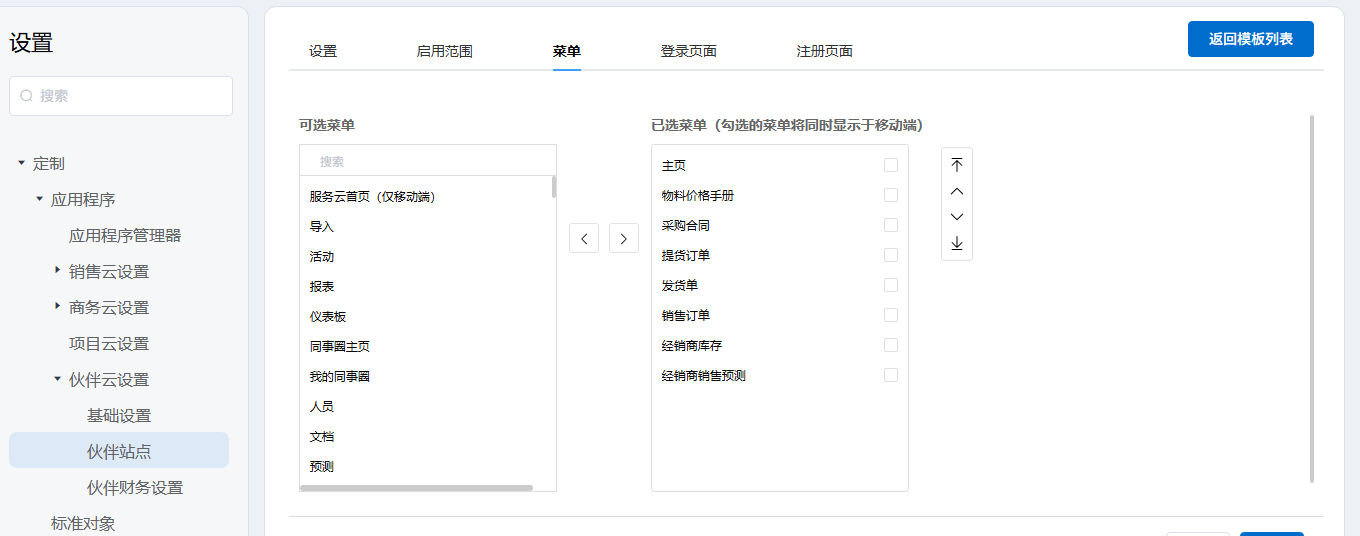
Task: Click the 返回模板列表 button
Action: (x=1250, y=39)
